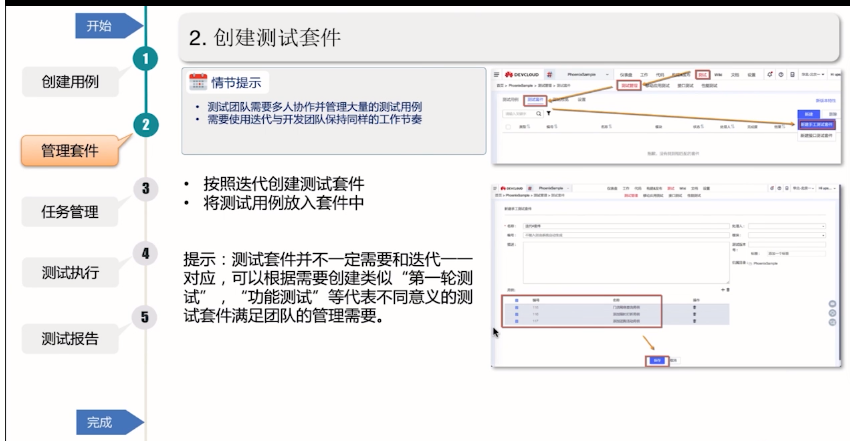Screen dimensions: 850x441
Task: Click the suite name field in lower form
Action: pos(626,226)
